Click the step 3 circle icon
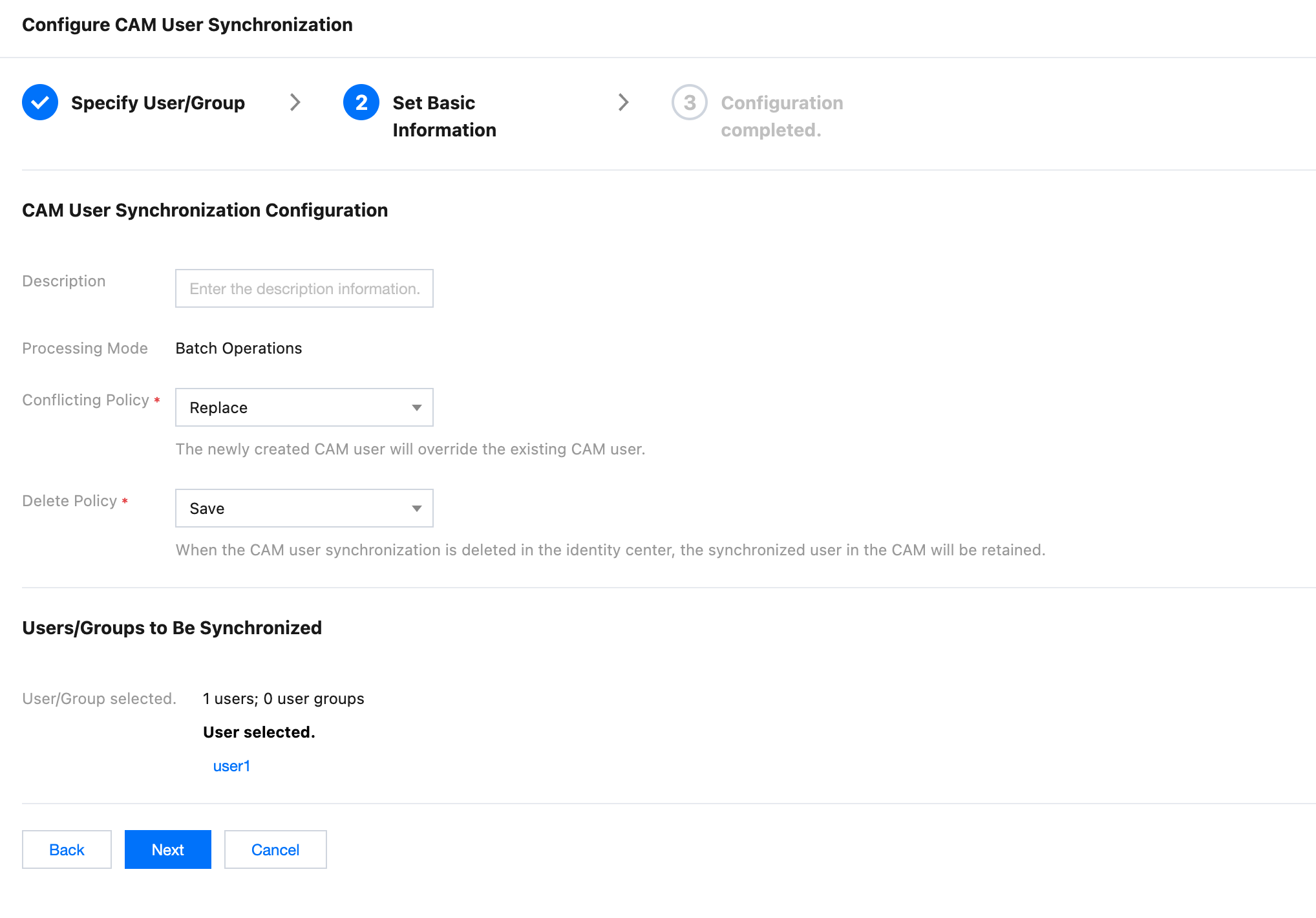 690,102
